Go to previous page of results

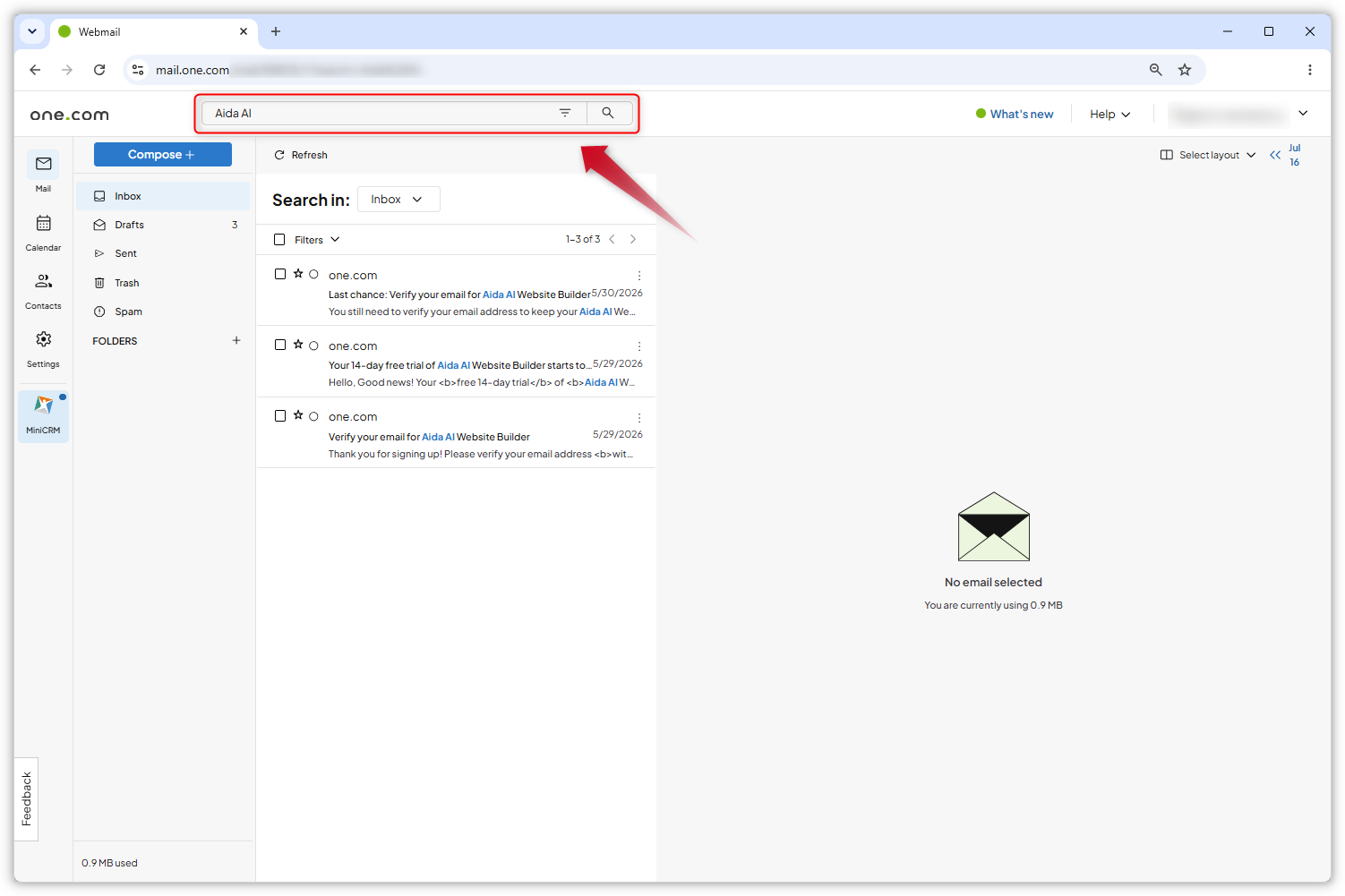(x=612, y=239)
